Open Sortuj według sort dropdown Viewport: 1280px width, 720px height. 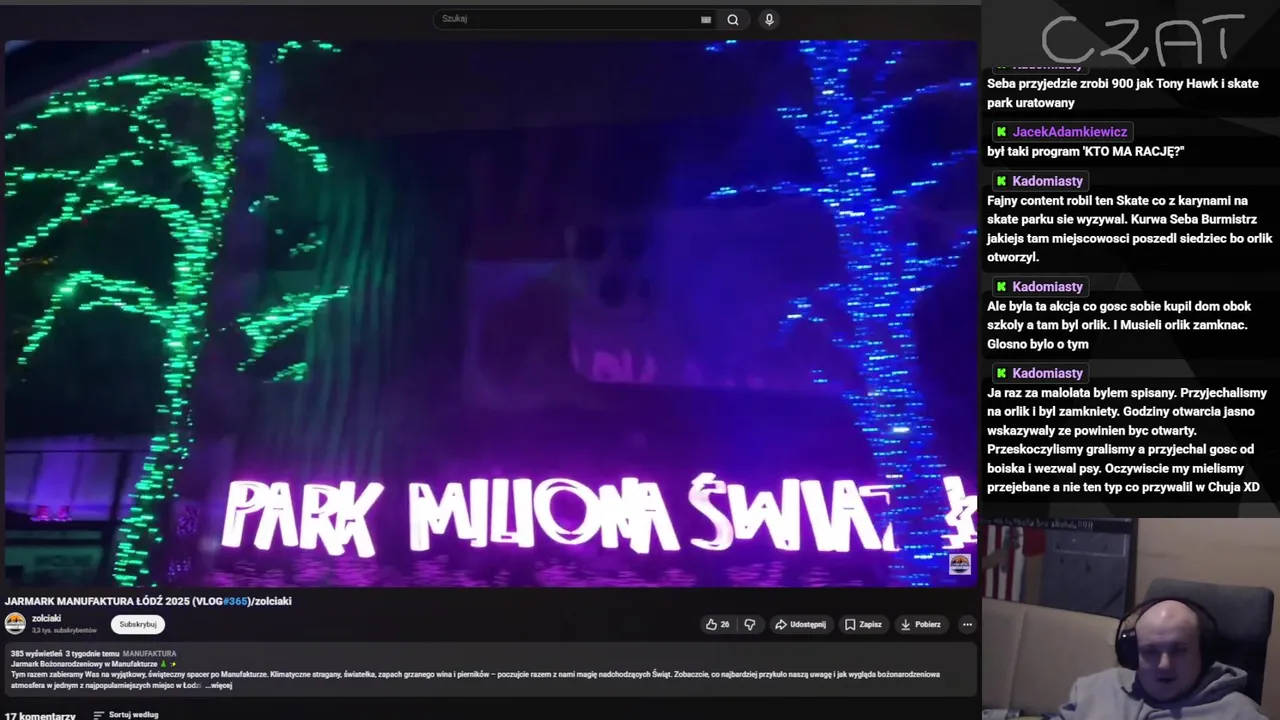126,715
